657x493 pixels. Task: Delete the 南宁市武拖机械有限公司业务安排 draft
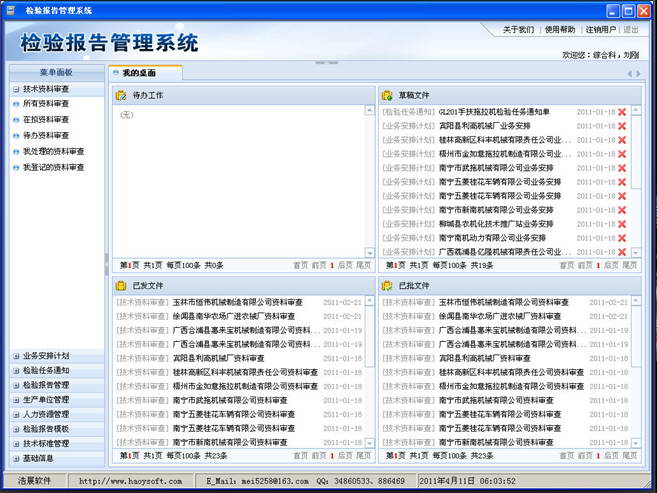click(x=622, y=168)
